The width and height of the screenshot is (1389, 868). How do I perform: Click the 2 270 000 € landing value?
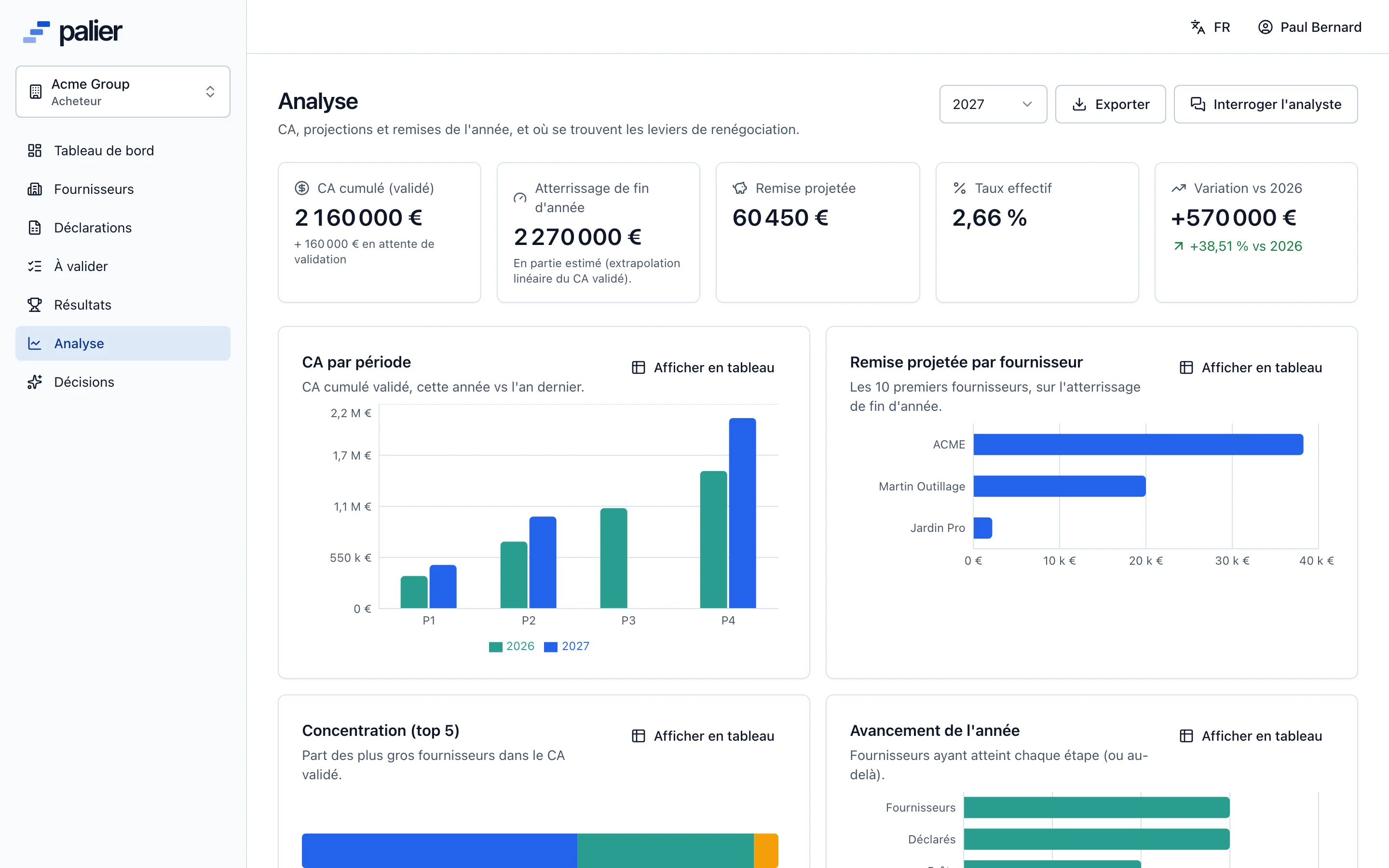(577, 237)
